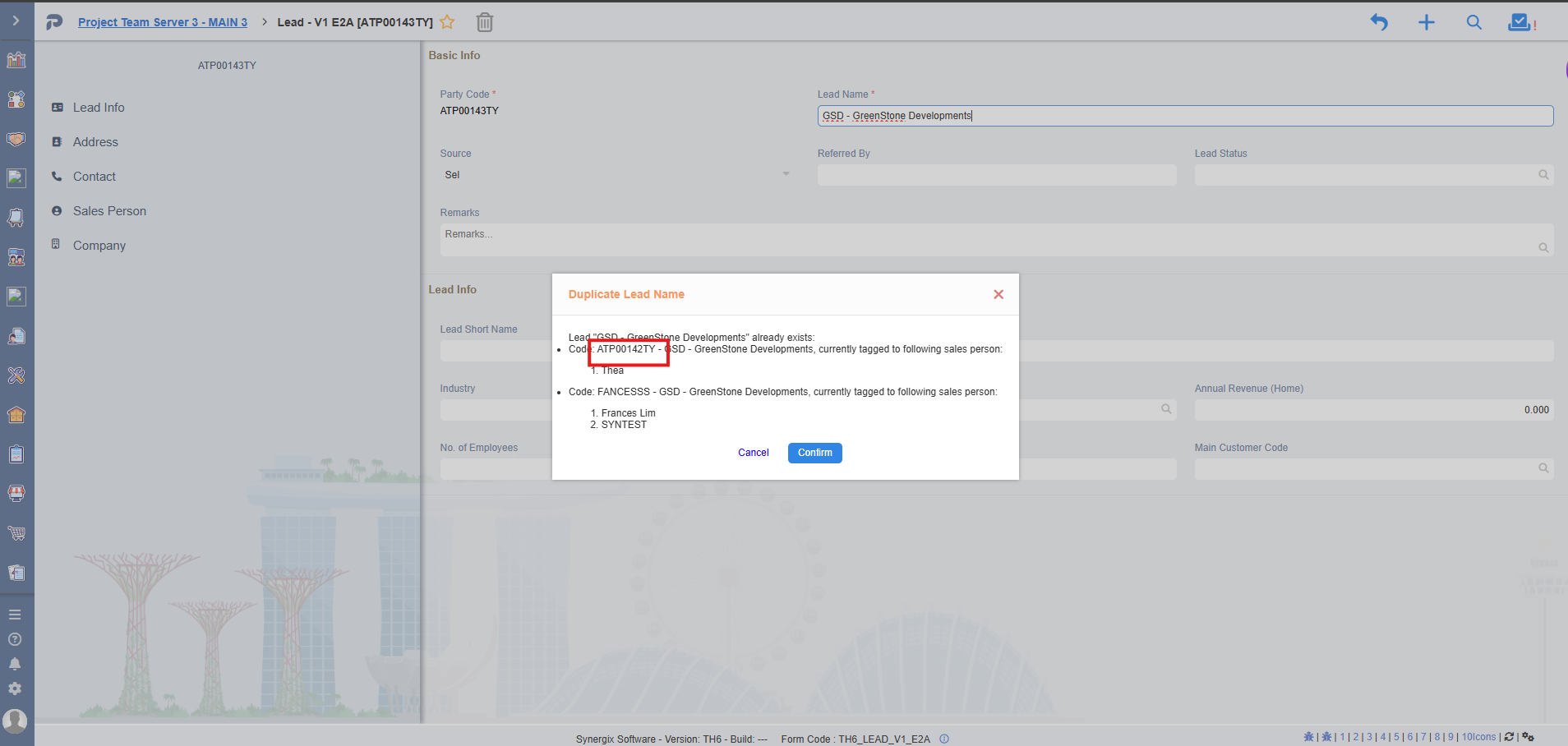Viewport: 1568px width, 746px height.
Task: Open the crossed tools module icon
Action: 16,375
